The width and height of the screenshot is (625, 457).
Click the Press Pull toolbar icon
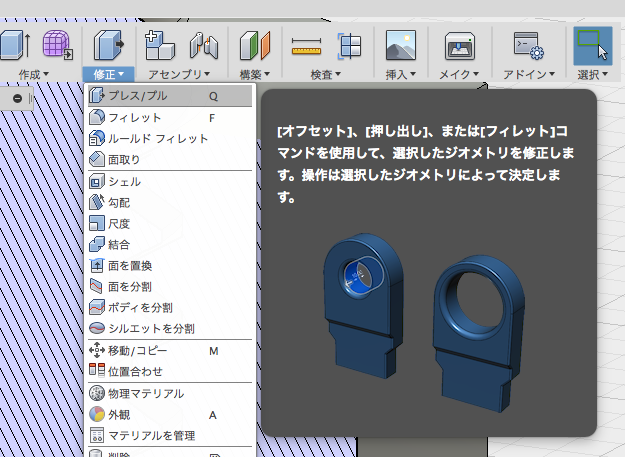pos(108,45)
